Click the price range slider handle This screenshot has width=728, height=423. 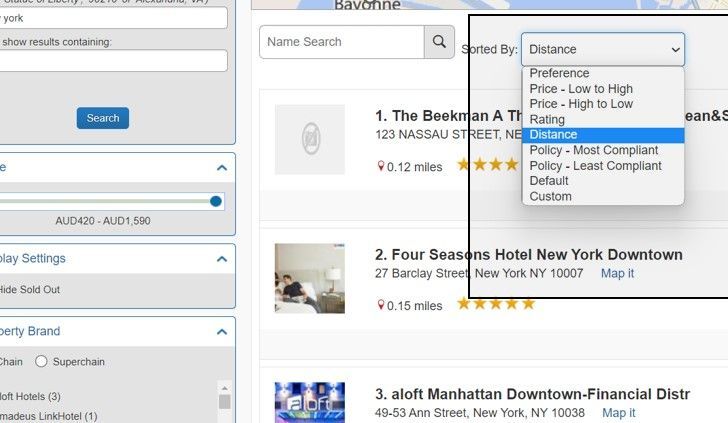point(215,201)
